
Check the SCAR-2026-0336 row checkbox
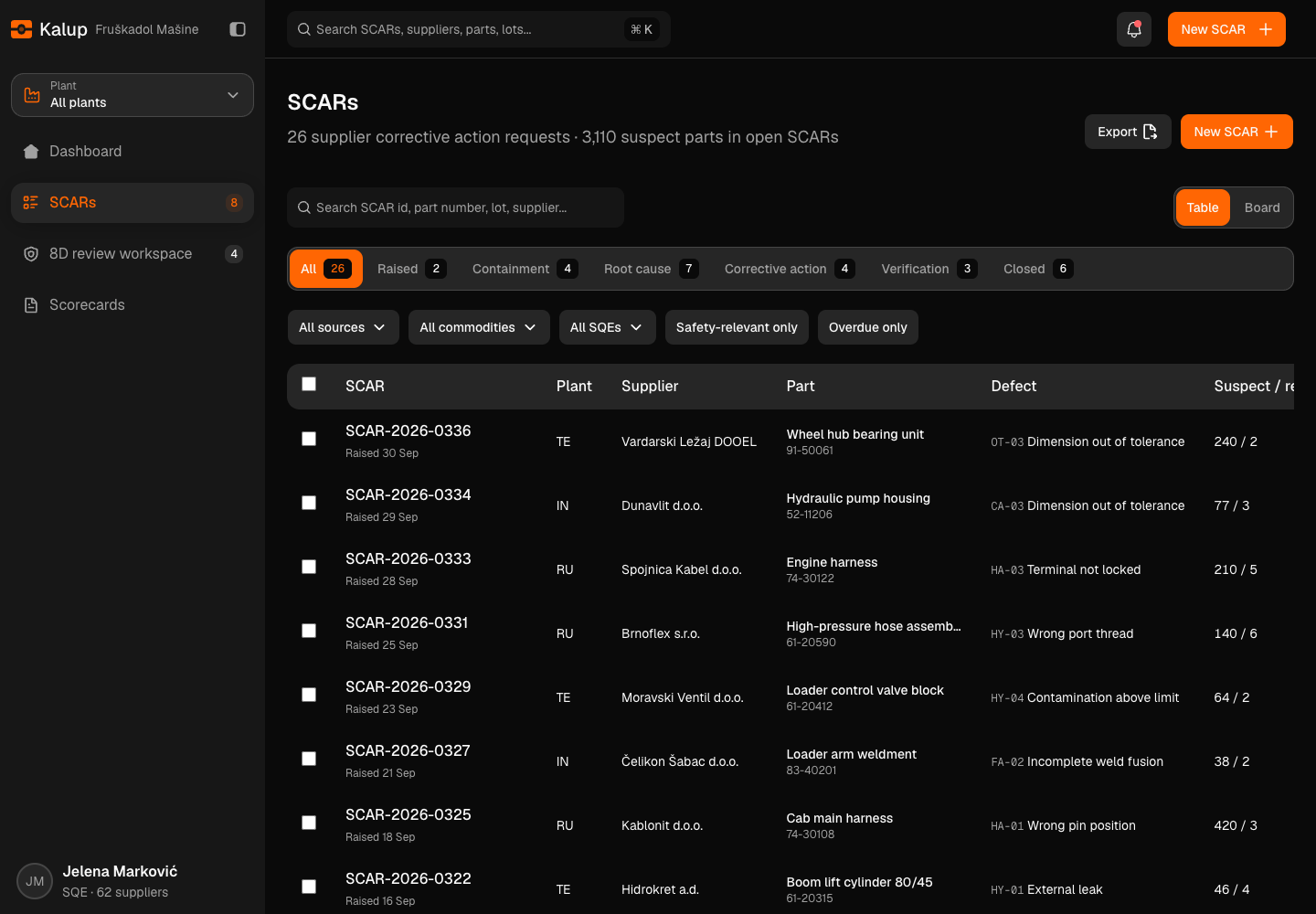pos(309,439)
